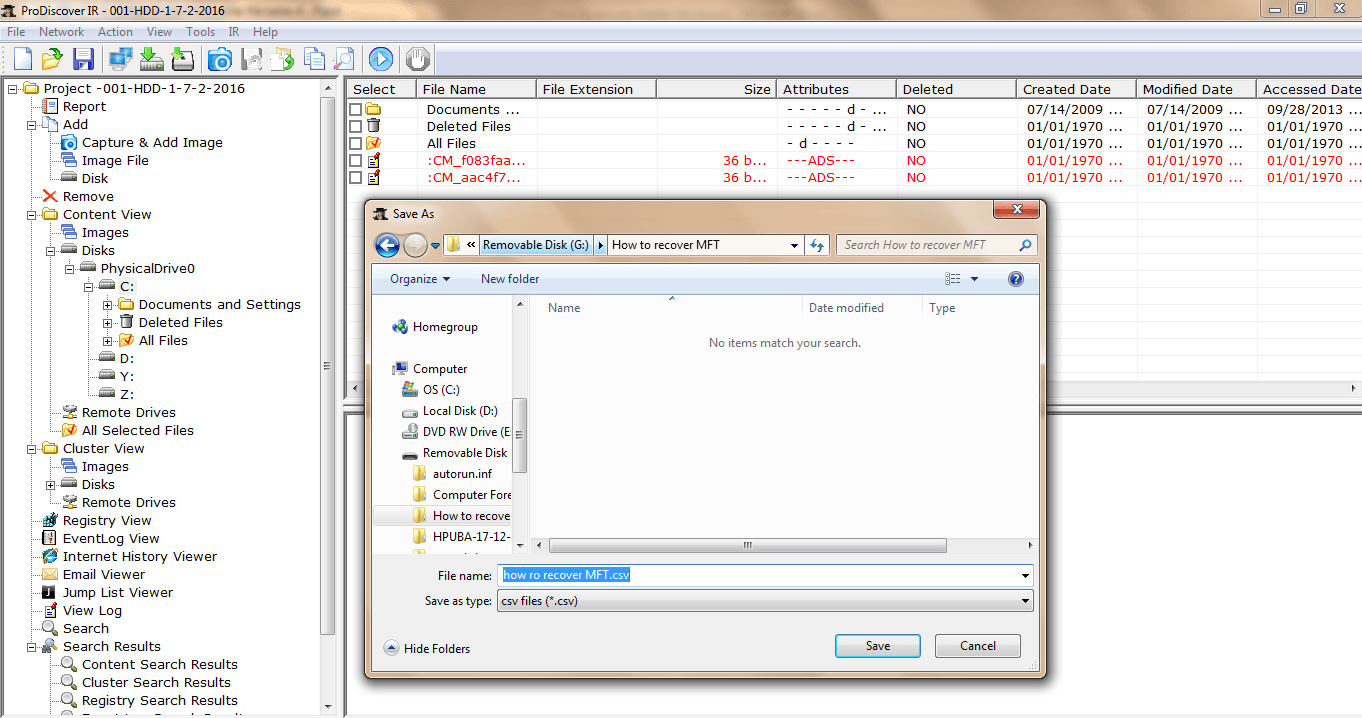Click the green-arrow disk image icon
Image resolution: width=1362 pixels, height=718 pixels.
(x=182, y=59)
